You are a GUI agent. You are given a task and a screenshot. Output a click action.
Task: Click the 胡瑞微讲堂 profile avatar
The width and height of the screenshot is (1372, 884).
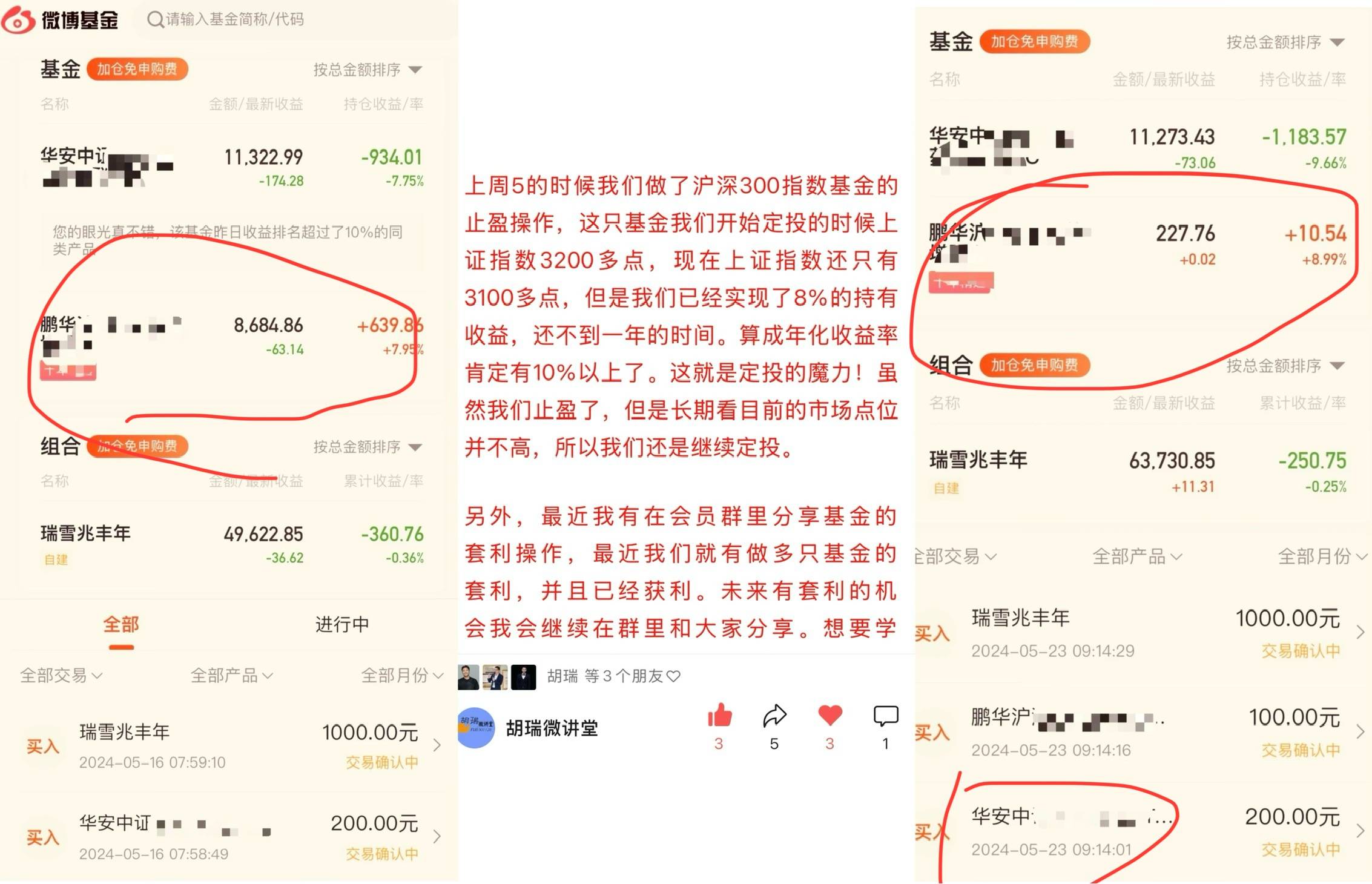pos(477,728)
